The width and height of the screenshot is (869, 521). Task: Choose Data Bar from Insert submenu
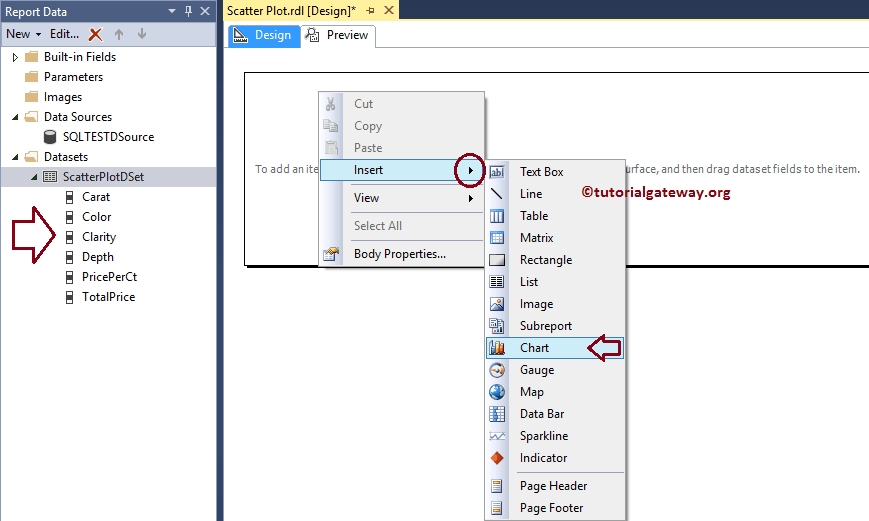(x=555, y=414)
